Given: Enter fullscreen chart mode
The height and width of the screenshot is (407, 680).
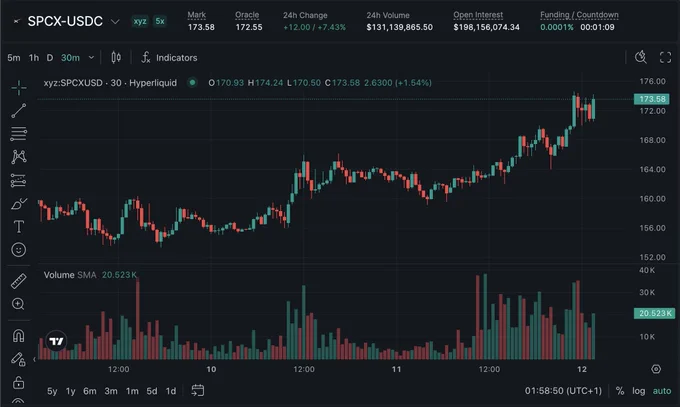Looking at the screenshot, I should [x=665, y=57].
